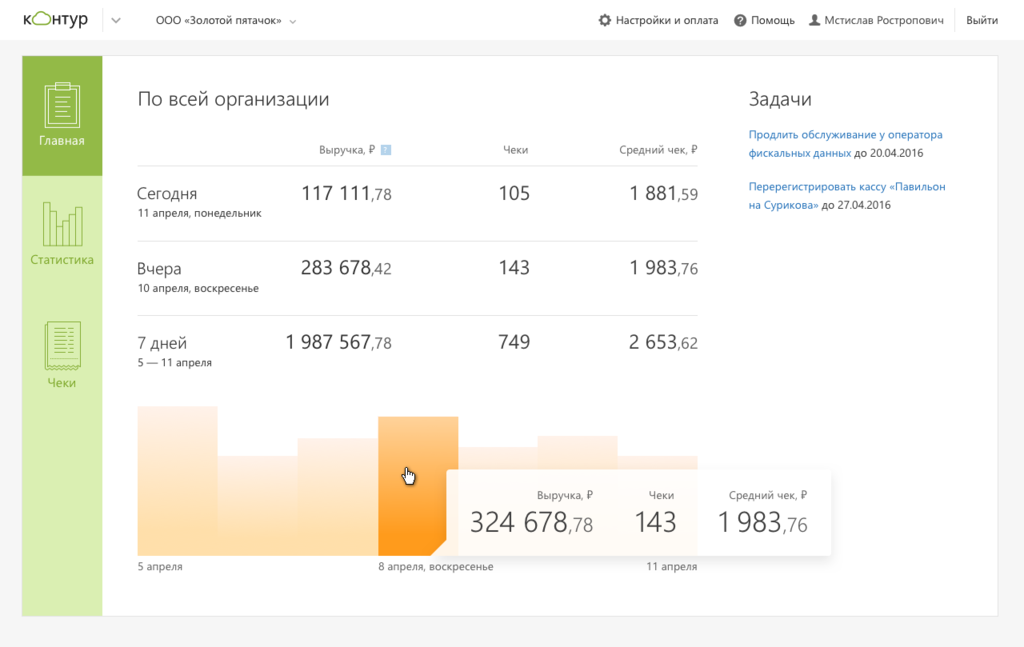
Task: Open Настройки и оплата link
Action: [666, 20]
